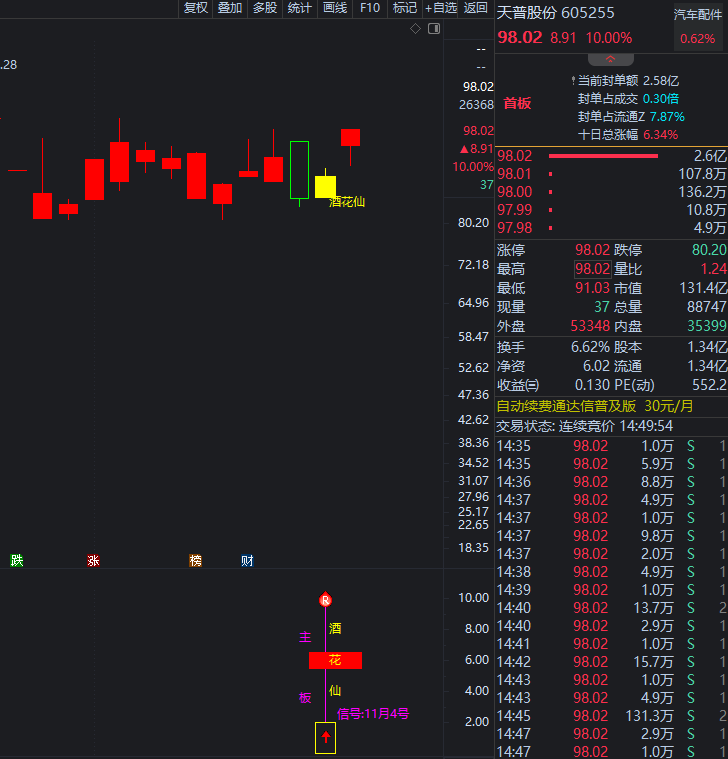
Task: Open the 统计 statistics menu
Action: (x=299, y=8)
